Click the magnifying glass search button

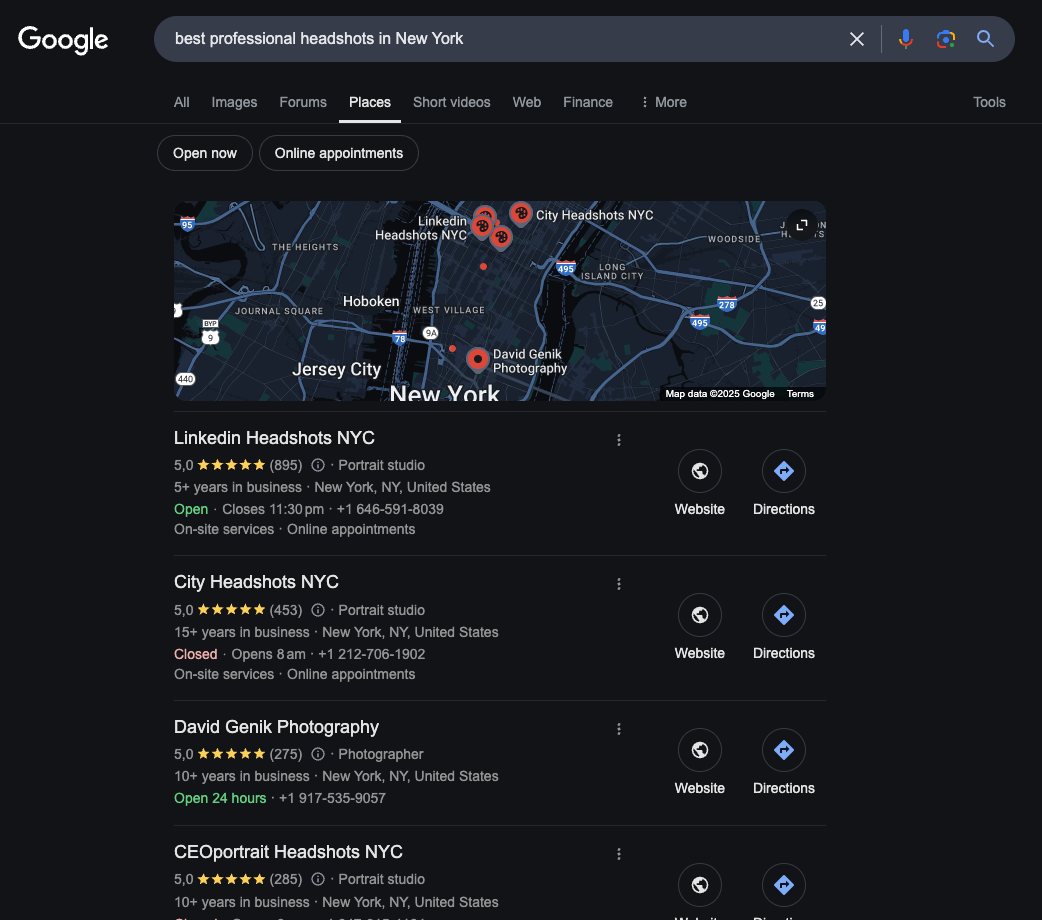[985, 39]
